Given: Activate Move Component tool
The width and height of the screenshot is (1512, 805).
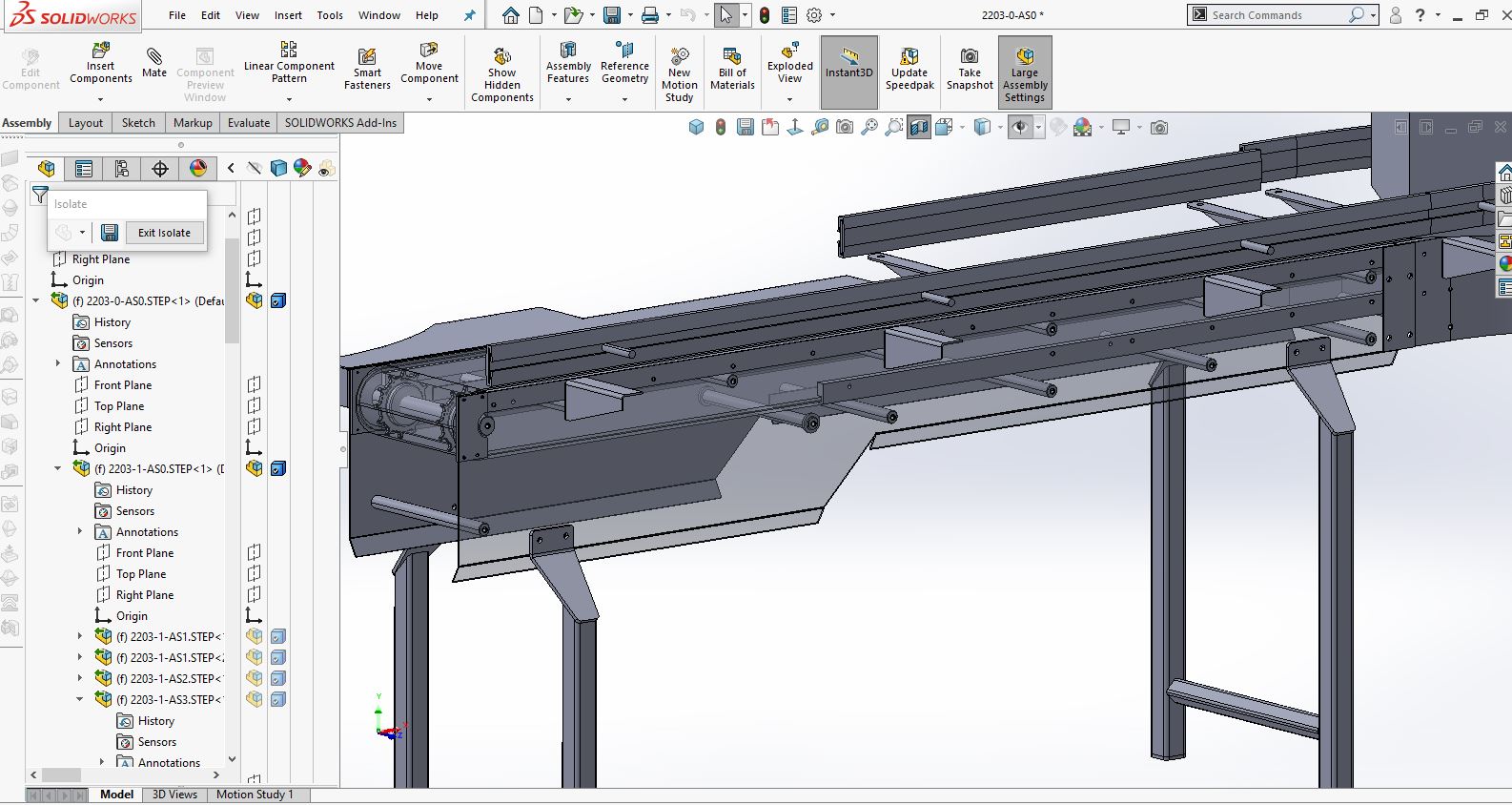Looking at the screenshot, I should point(429,63).
